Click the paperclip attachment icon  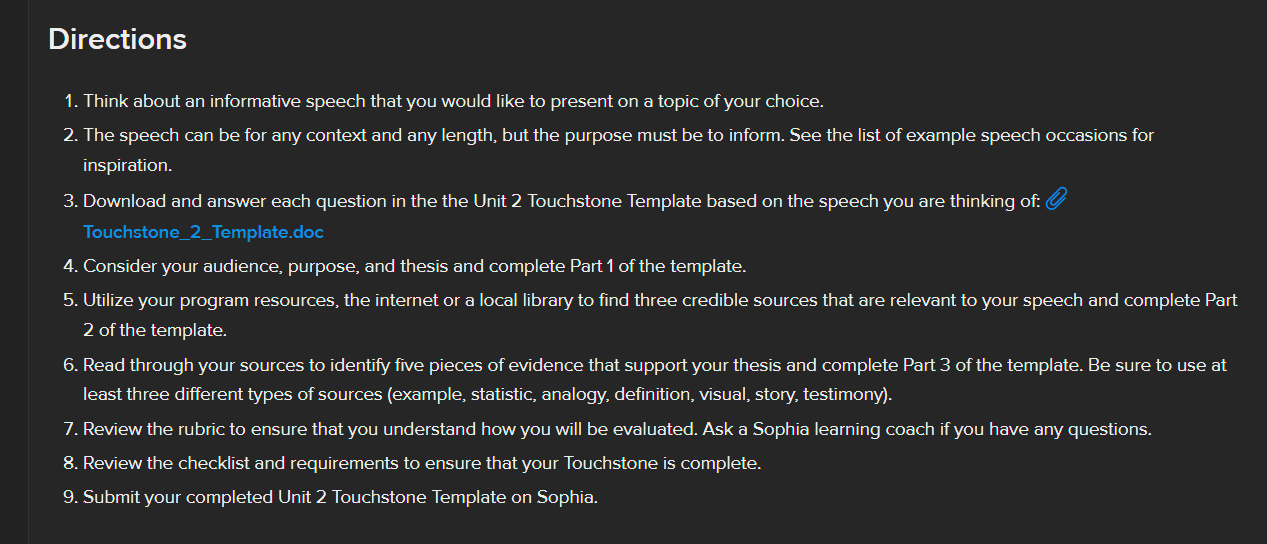click(1056, 201)
